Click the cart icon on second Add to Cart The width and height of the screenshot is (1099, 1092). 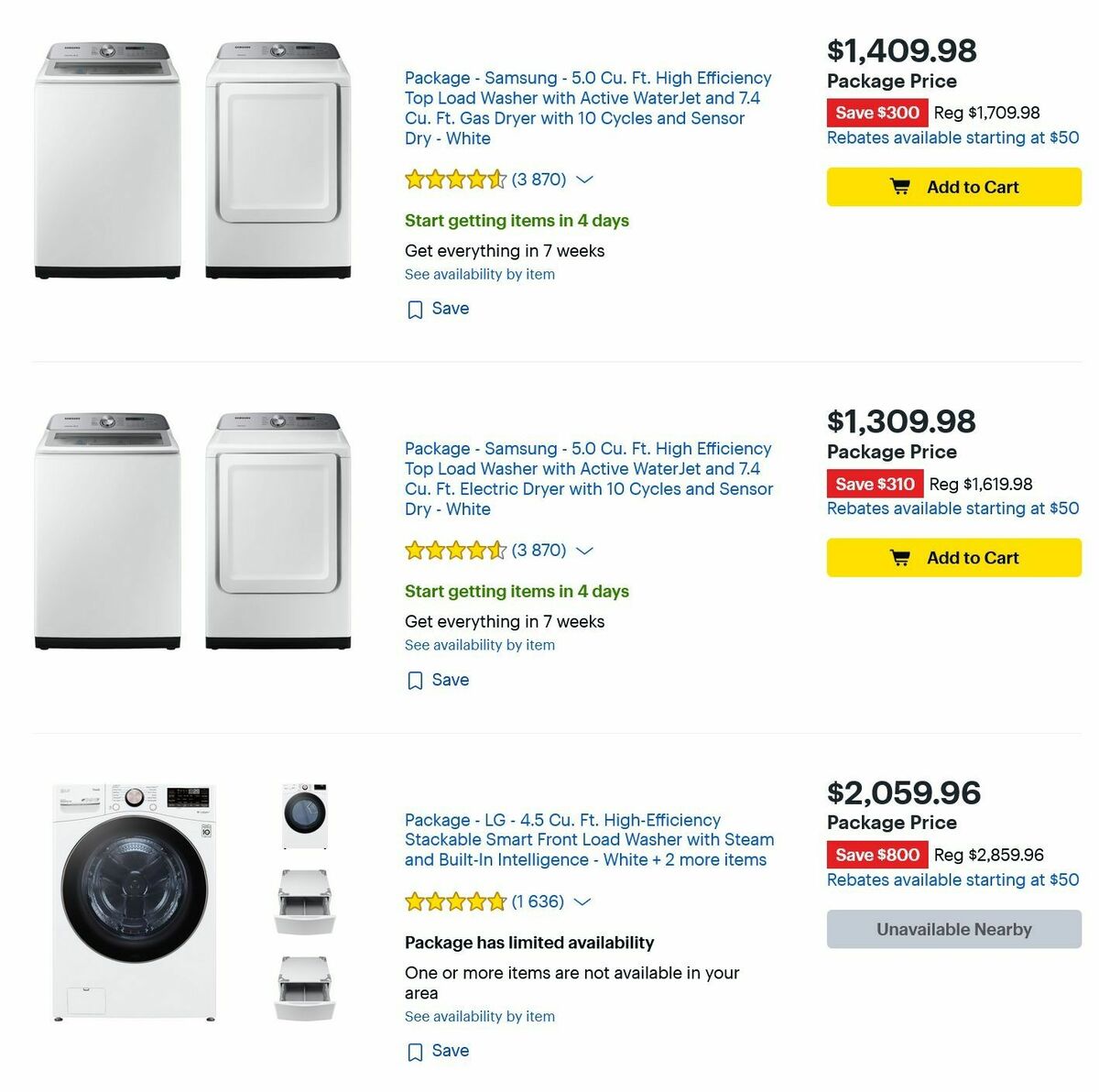click(x=901, y=557)
